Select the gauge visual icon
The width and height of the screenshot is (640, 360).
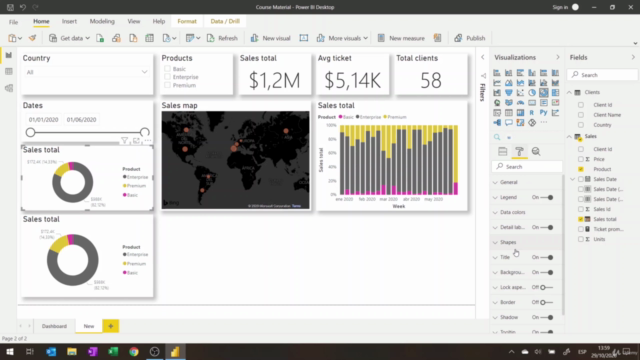520,103
